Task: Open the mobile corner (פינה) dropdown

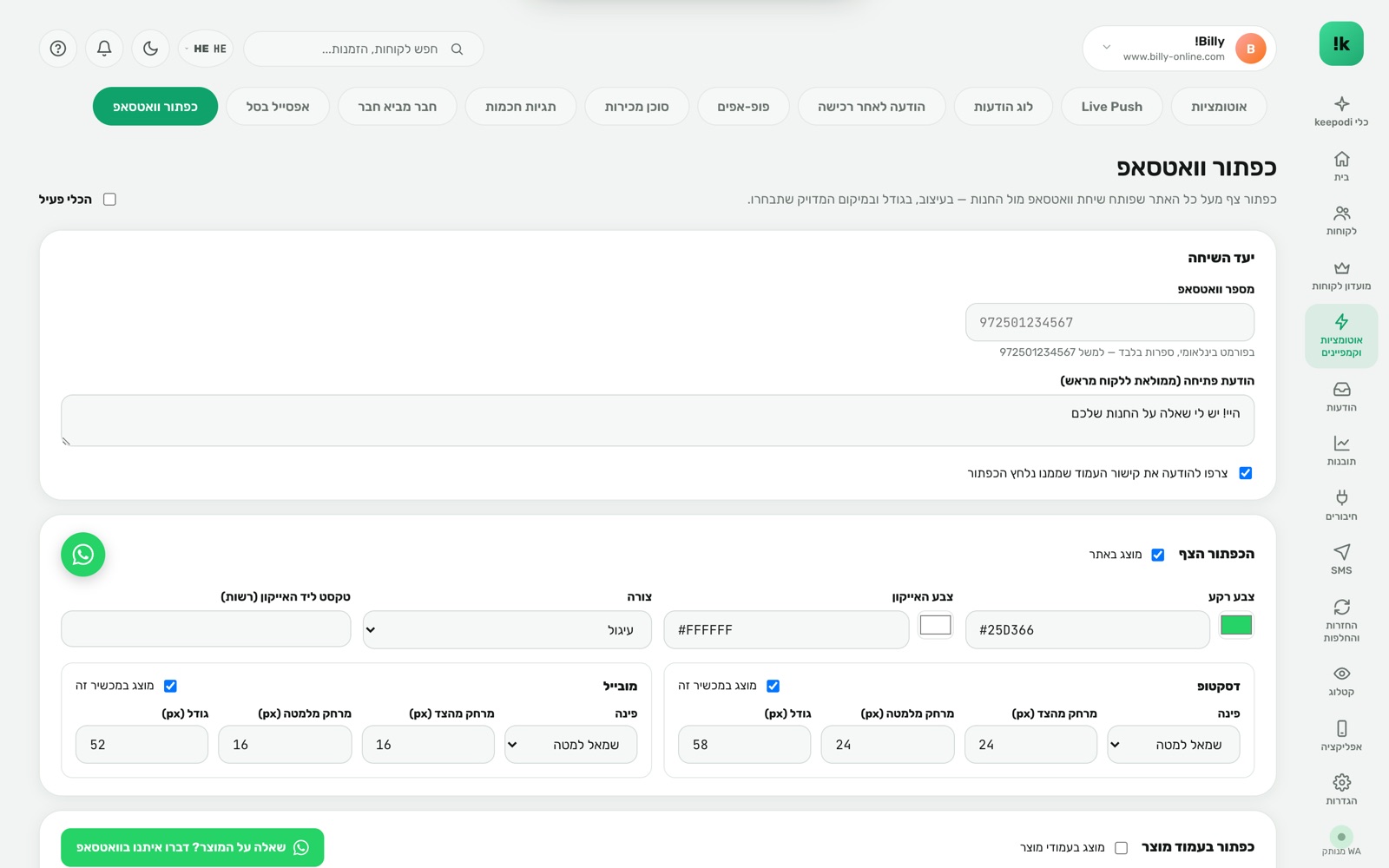Action: (x=571, y=745)
